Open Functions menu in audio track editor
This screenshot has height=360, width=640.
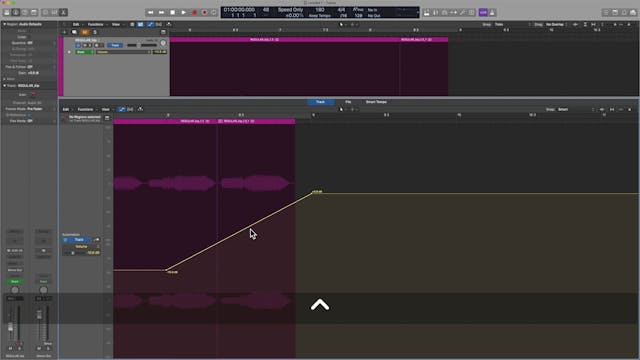[x=86, y=109]
